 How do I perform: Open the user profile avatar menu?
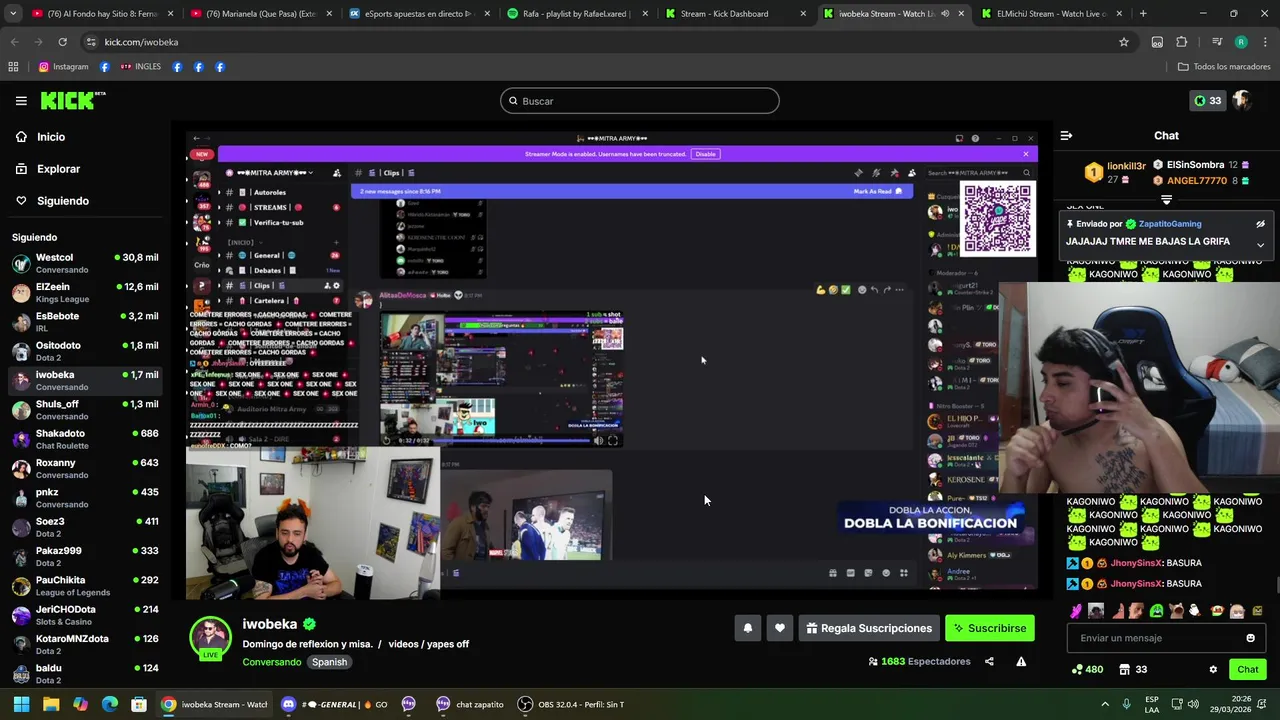tap(1242, 101)
